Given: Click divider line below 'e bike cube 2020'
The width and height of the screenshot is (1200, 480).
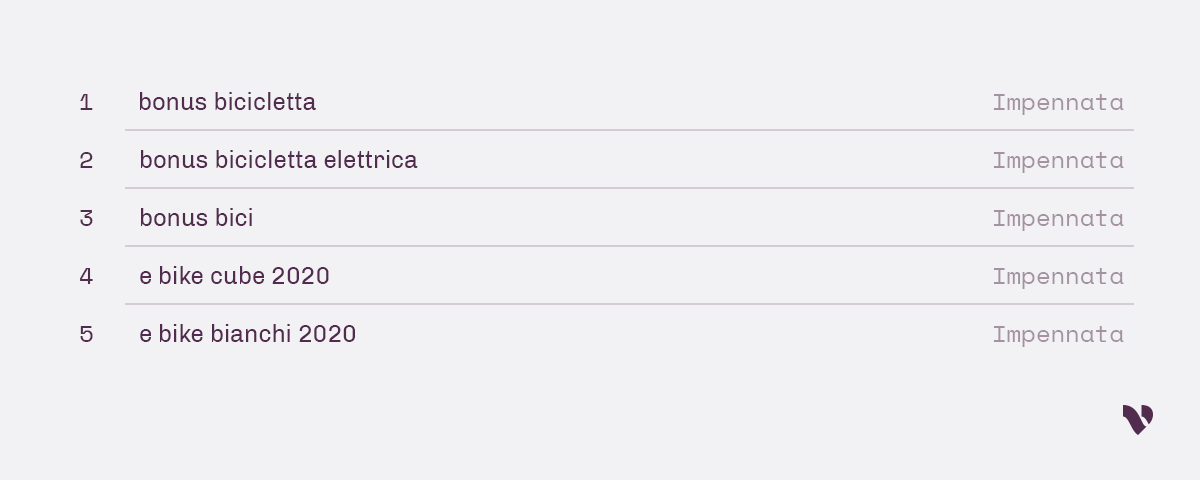Looking at the screenshot, I should click(629, 304).
